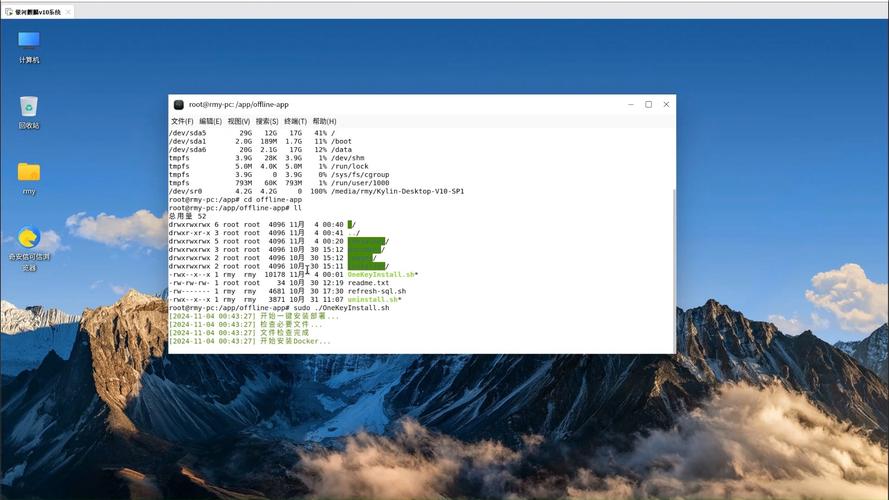The width and height of the screenshot is (889, 500).
Task: Open the 编辑(E) menu
Action: tap(210, 121)
